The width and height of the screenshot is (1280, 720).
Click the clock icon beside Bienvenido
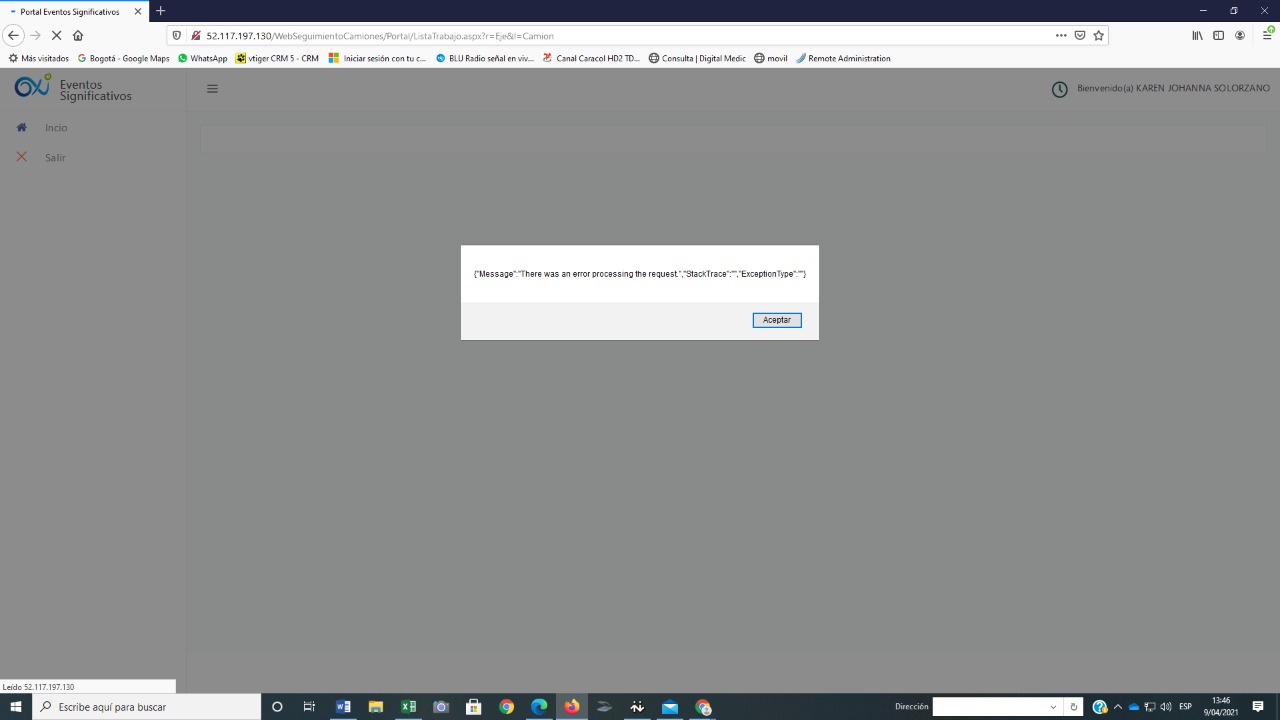click(x=1060, y=89)
